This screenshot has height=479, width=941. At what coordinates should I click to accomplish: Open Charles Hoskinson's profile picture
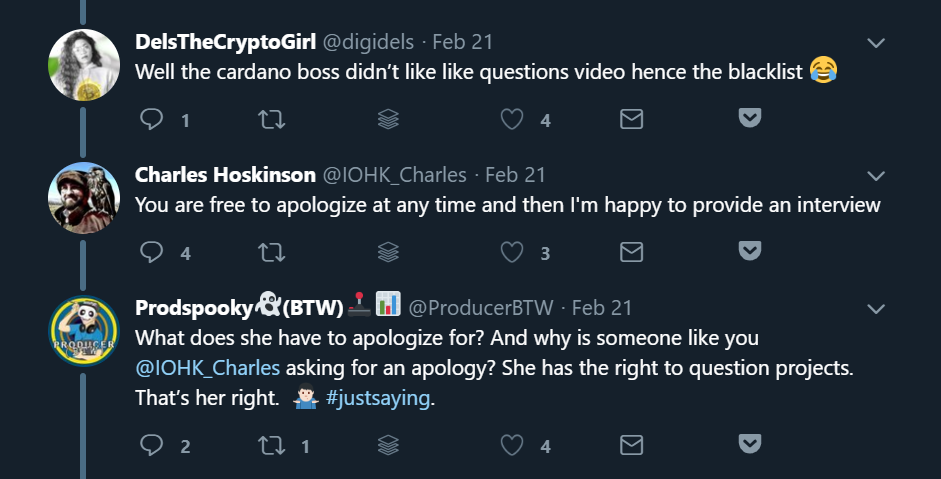(84, 197)
